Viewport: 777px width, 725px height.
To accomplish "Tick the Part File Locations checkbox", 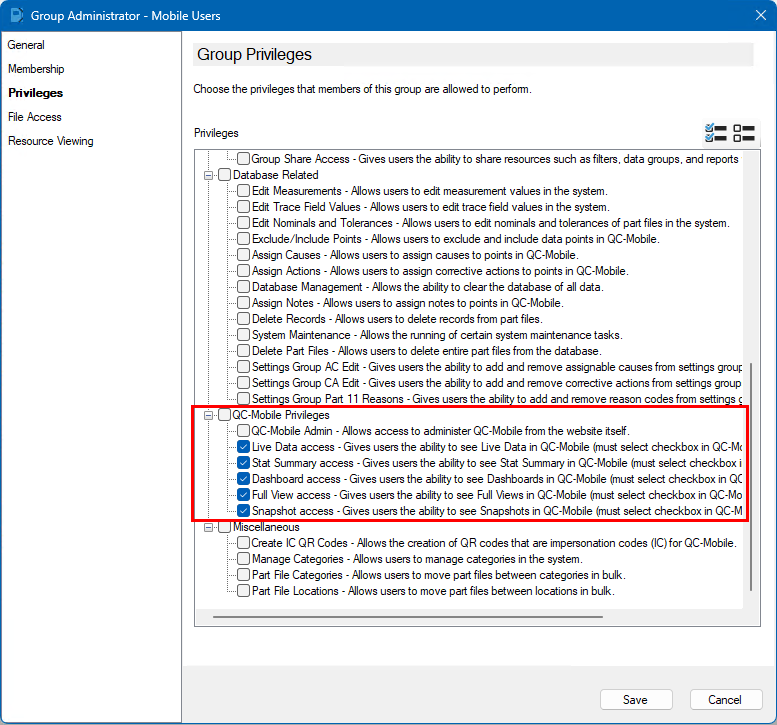I will (243, 591).
